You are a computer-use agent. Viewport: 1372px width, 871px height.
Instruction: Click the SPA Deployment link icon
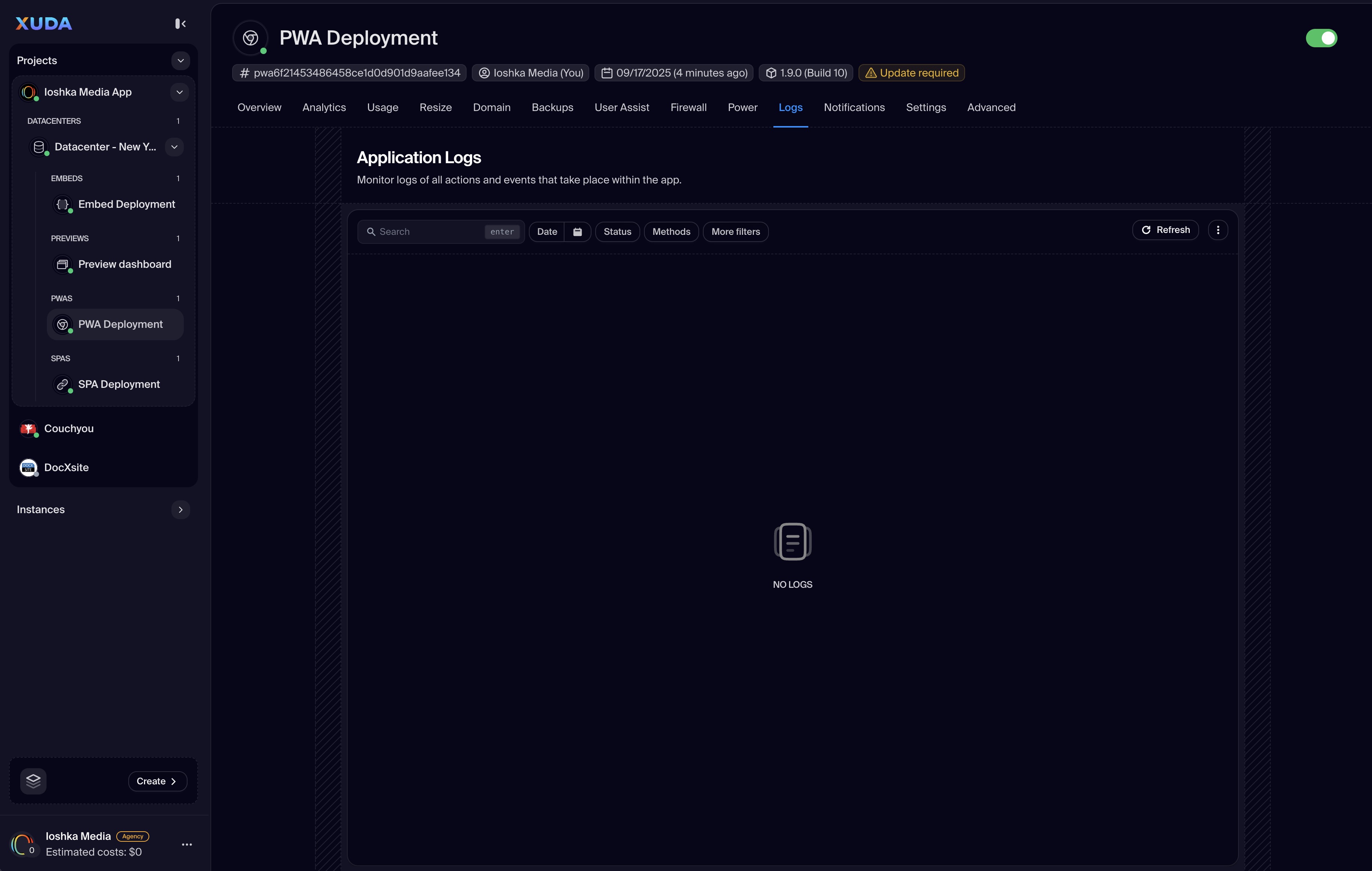coord(62,384)
